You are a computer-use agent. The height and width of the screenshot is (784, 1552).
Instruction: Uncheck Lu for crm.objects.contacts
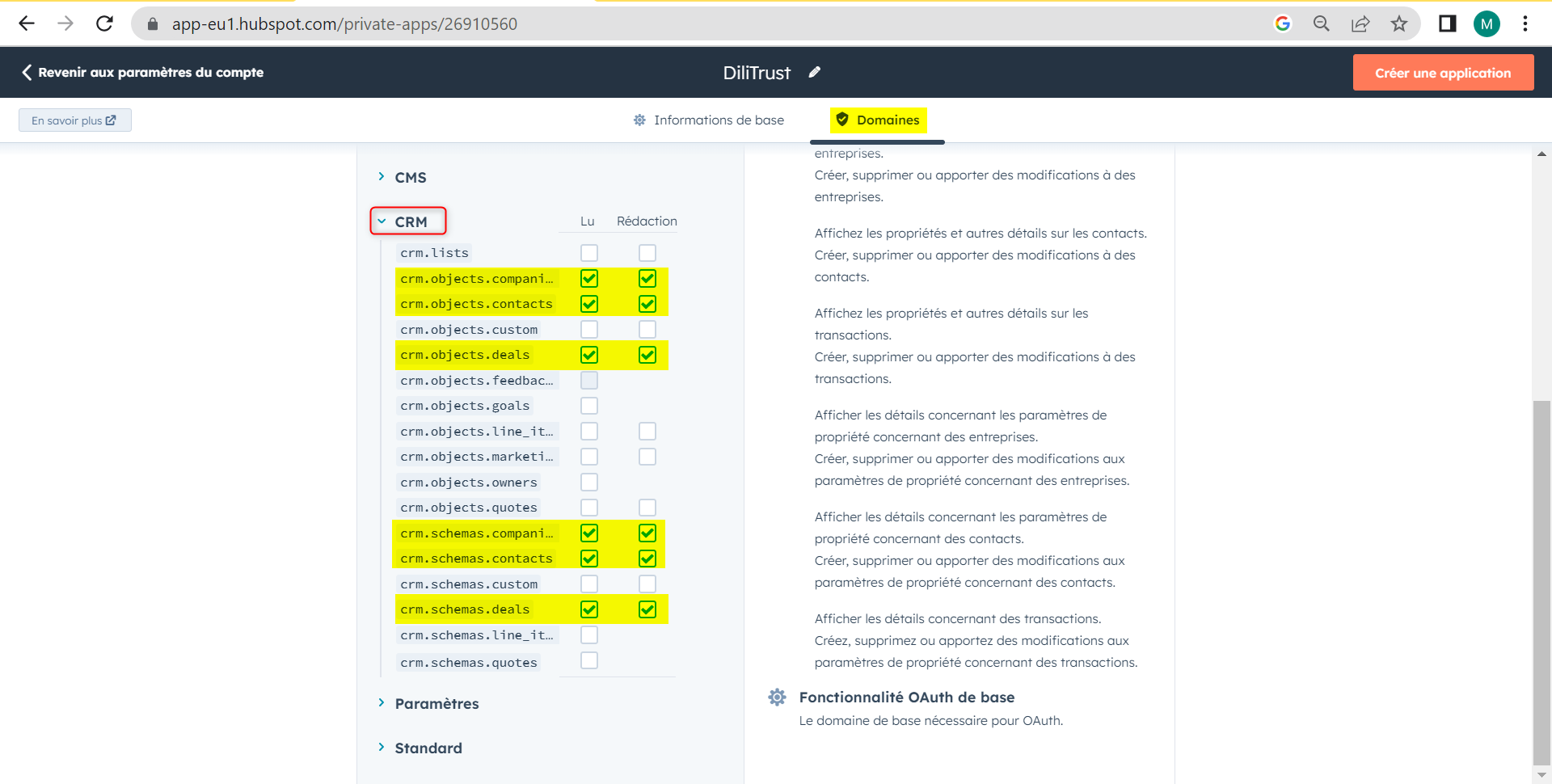tap(589, 304)
